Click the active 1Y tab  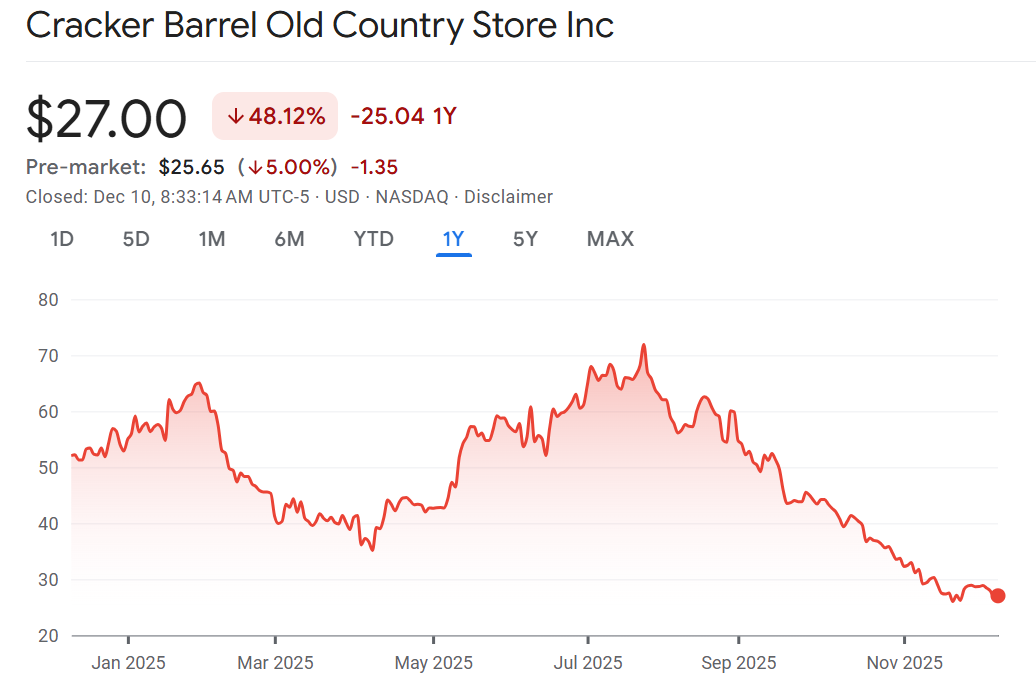click(x=453, y=239)
